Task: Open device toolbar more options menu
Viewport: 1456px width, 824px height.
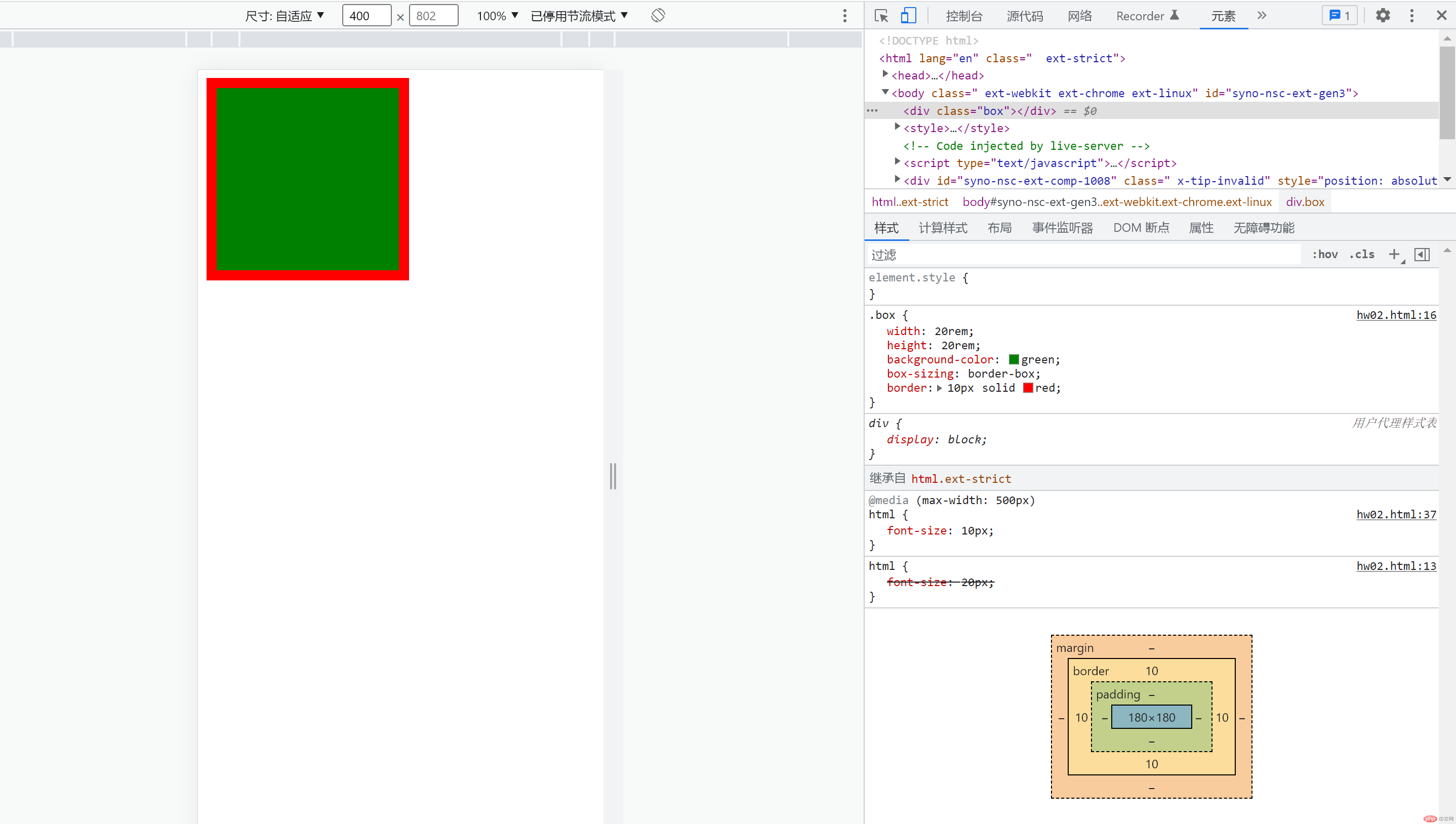Action: coord(844,16)
